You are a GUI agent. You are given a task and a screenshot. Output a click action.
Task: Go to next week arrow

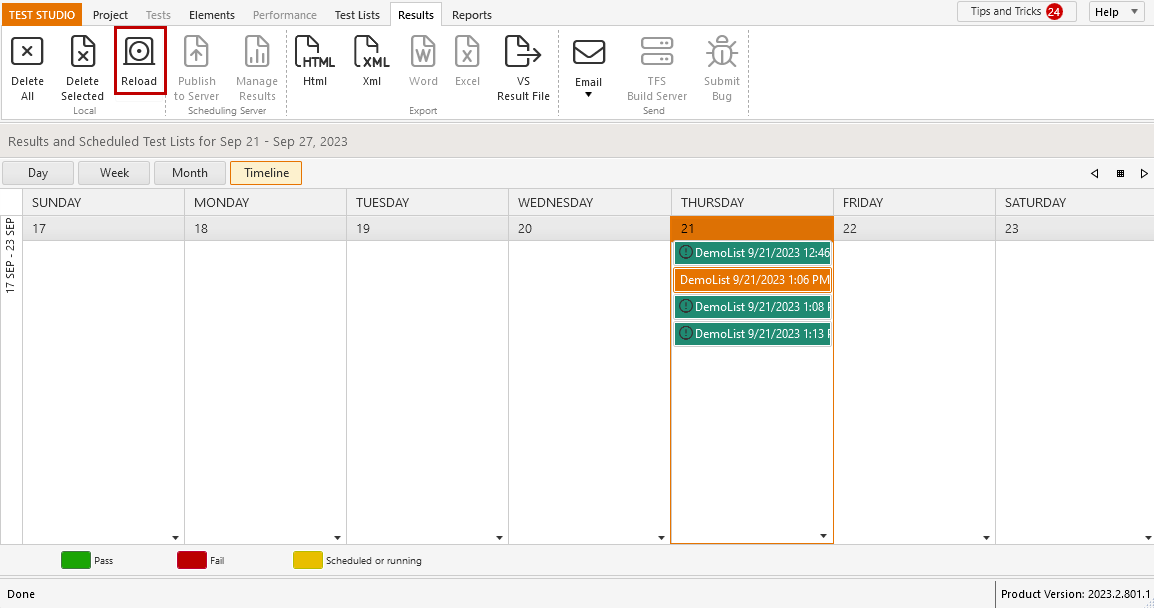(x=1144, y=174)
